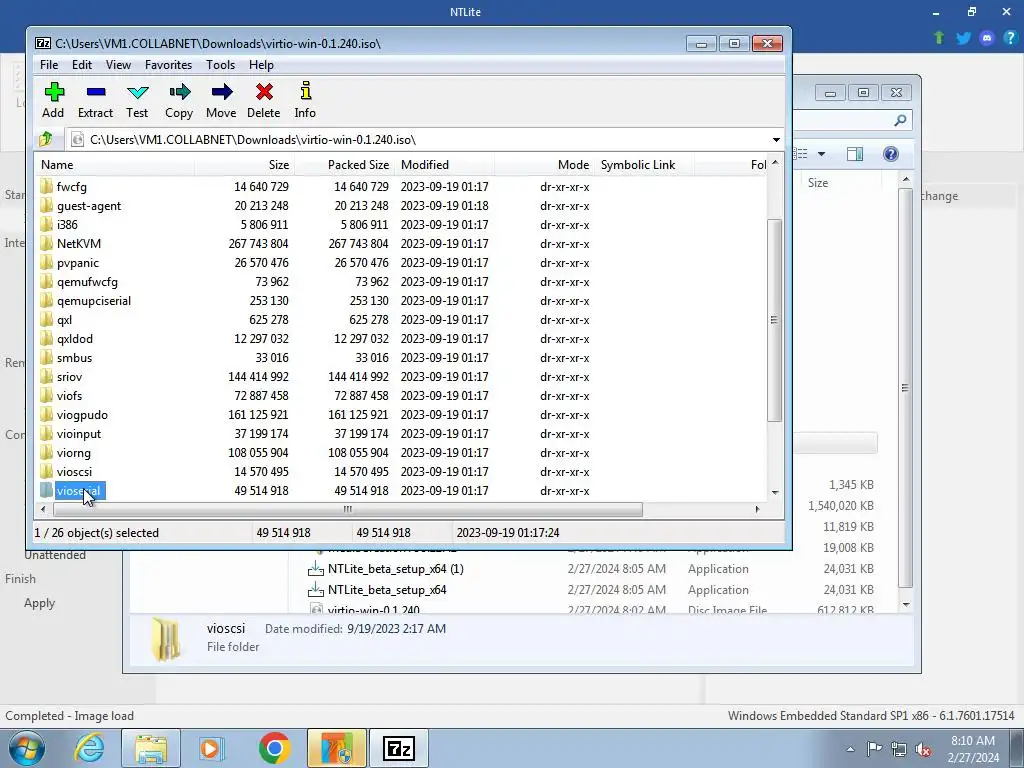Image resolution: width=1024 pixels, height=768 pixels.
Task: Show Info for the selected item
Action: point(305,100)
